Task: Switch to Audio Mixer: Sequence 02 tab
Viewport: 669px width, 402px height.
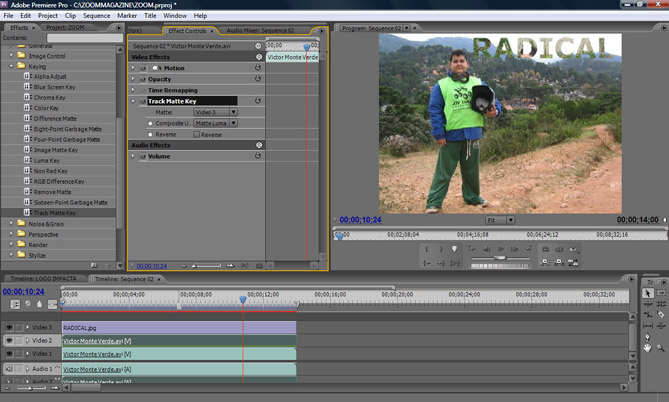Action: click(259, 30)
